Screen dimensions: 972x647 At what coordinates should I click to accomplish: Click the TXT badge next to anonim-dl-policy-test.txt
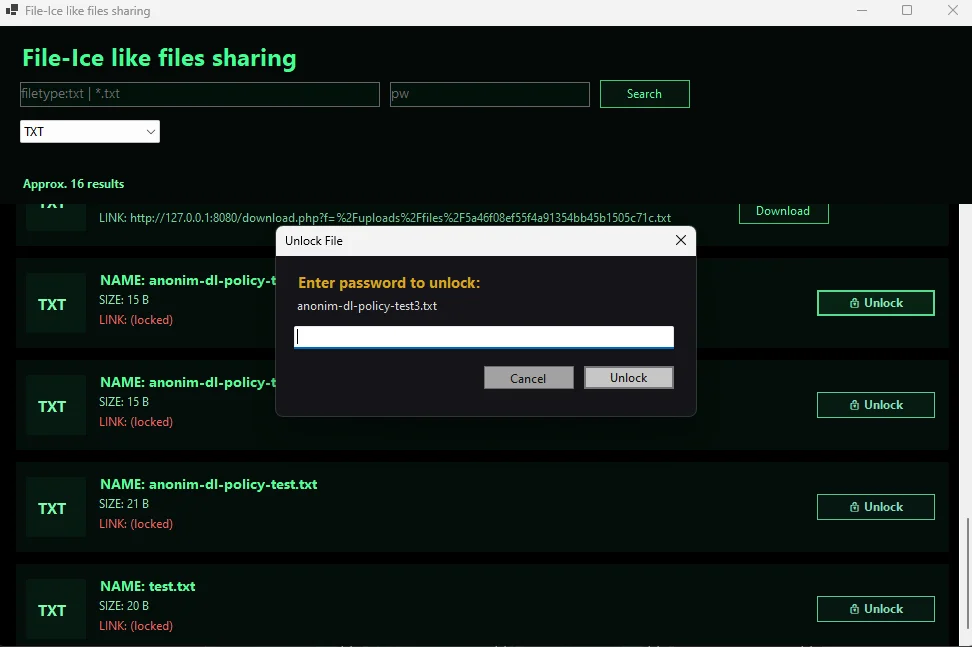coord(55,507)
